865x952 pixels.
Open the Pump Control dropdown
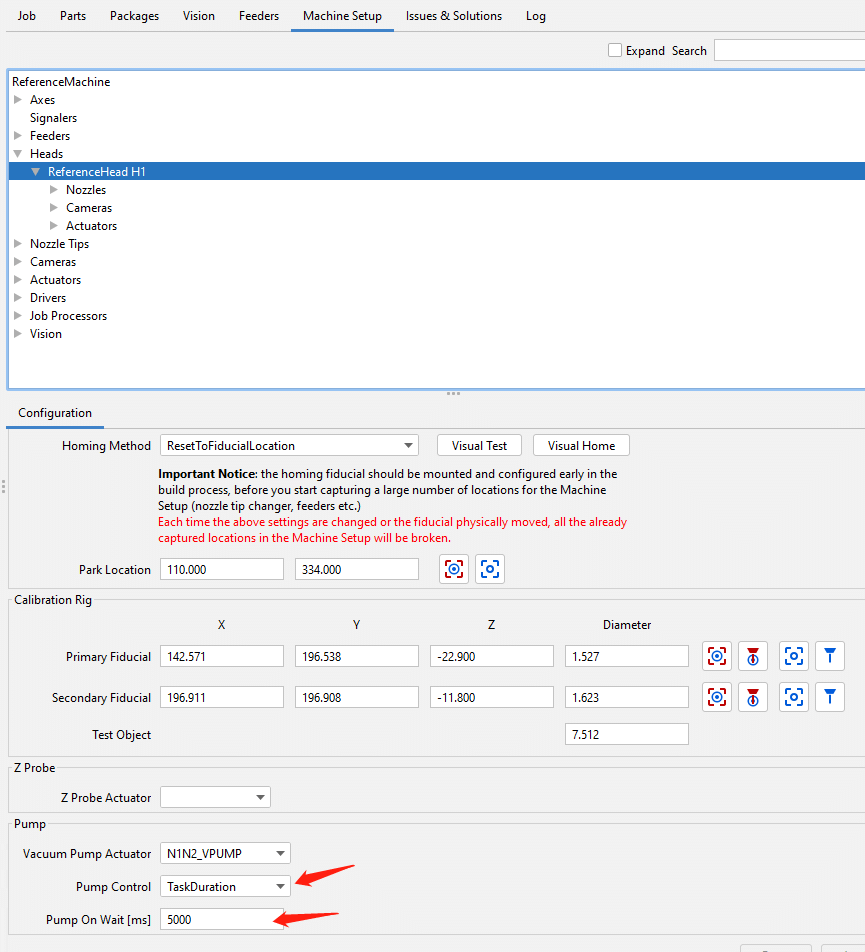(x=225, y=886)
